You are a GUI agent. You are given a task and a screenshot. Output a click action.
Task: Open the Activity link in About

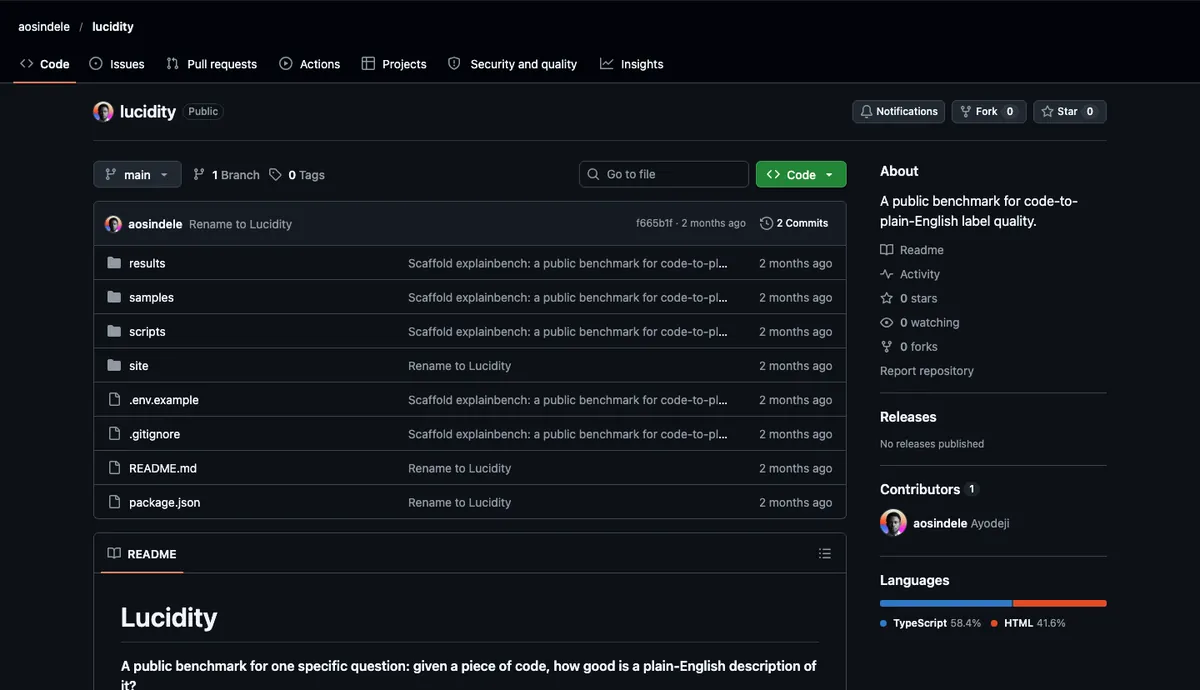click(x=910, y=274)
